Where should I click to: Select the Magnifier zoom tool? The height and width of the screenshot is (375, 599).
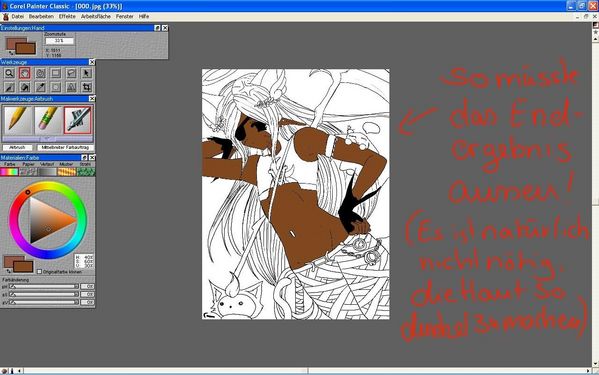(x=9, y=73)
